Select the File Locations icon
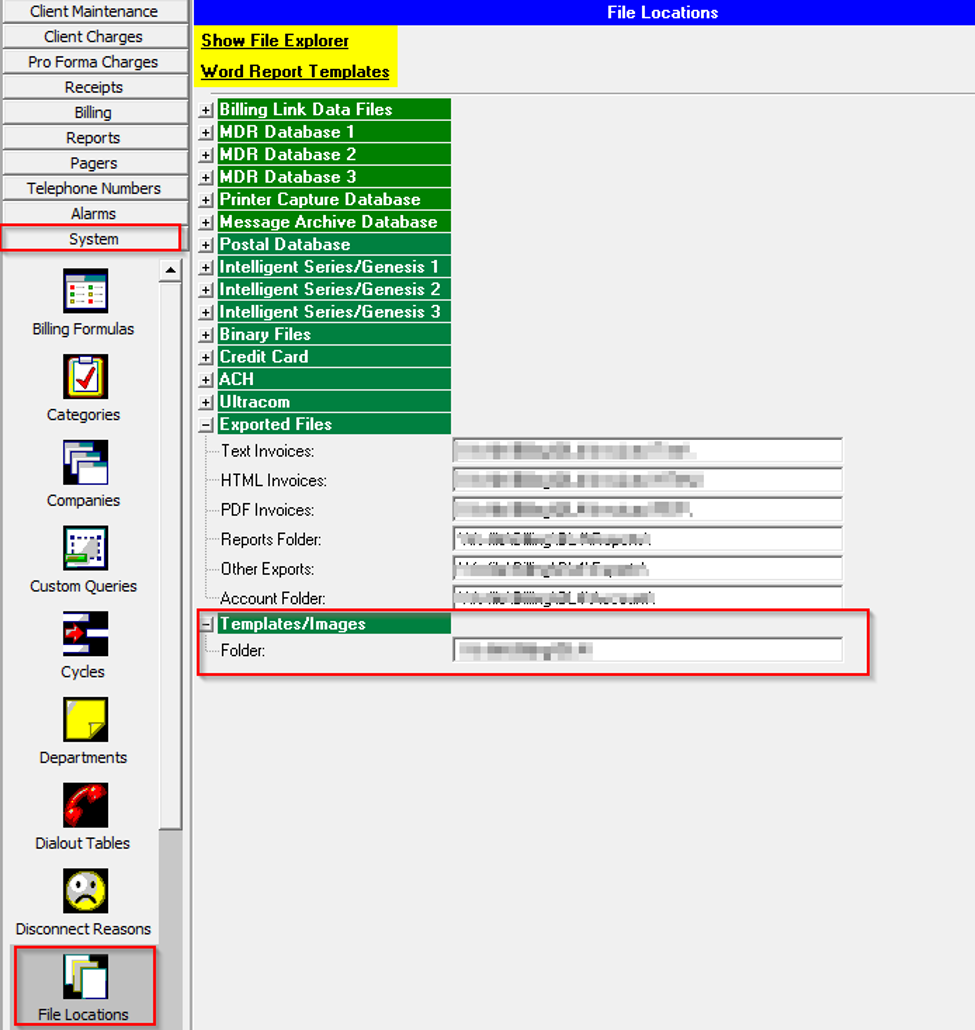The height and width of the screenshot is (1030, 975). [x=84, y=977]
